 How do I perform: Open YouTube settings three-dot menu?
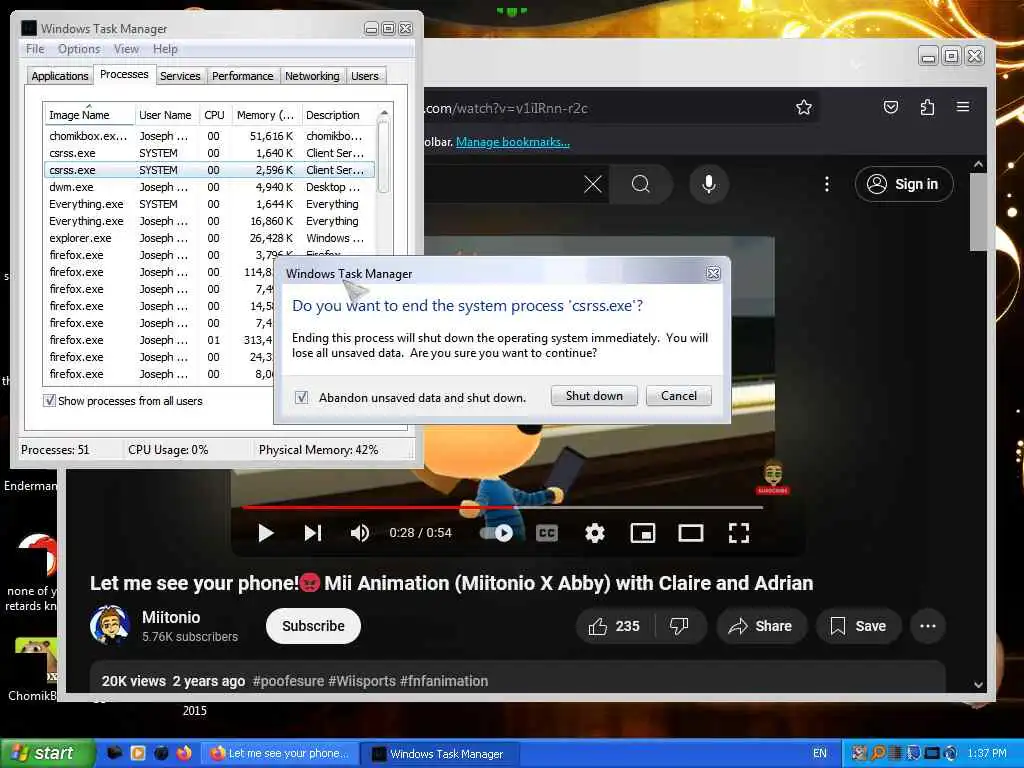pos(827,184)
